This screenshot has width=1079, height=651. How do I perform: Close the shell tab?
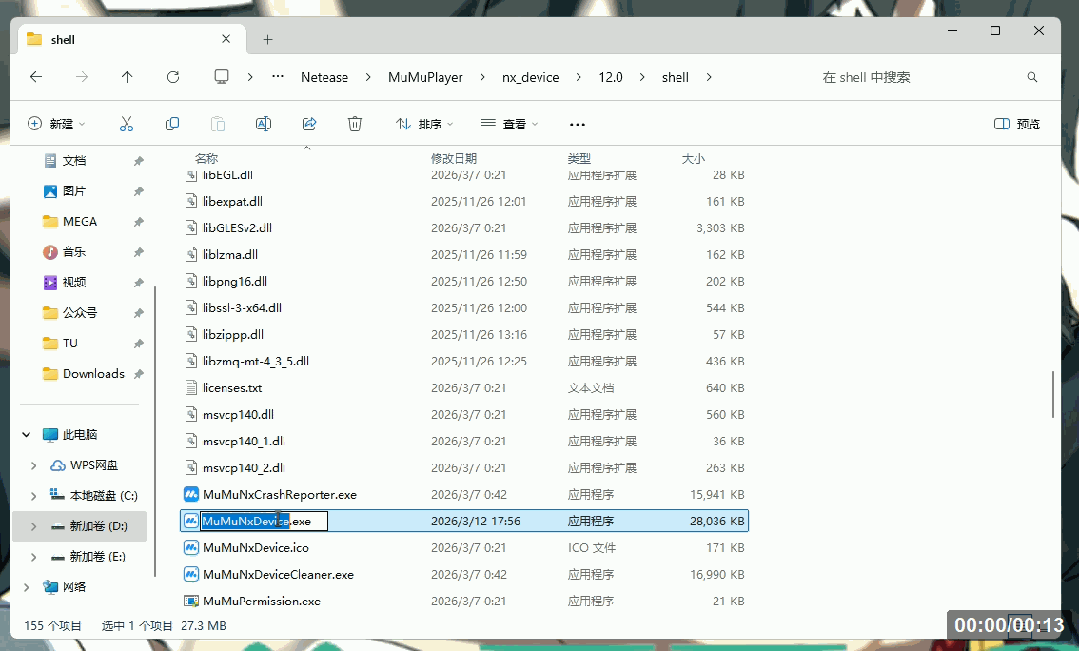click(x=226, y=39)
